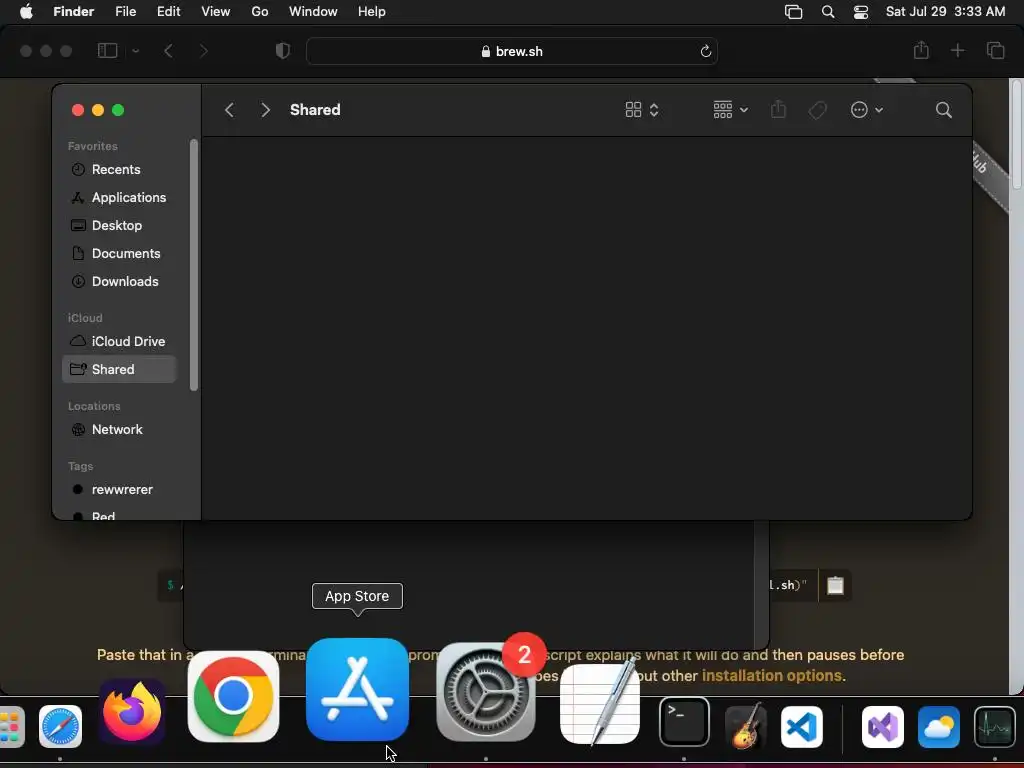This screenshot has width=1024, height=768.
Task: Go forward in Finder window
Action: [265, 110]
